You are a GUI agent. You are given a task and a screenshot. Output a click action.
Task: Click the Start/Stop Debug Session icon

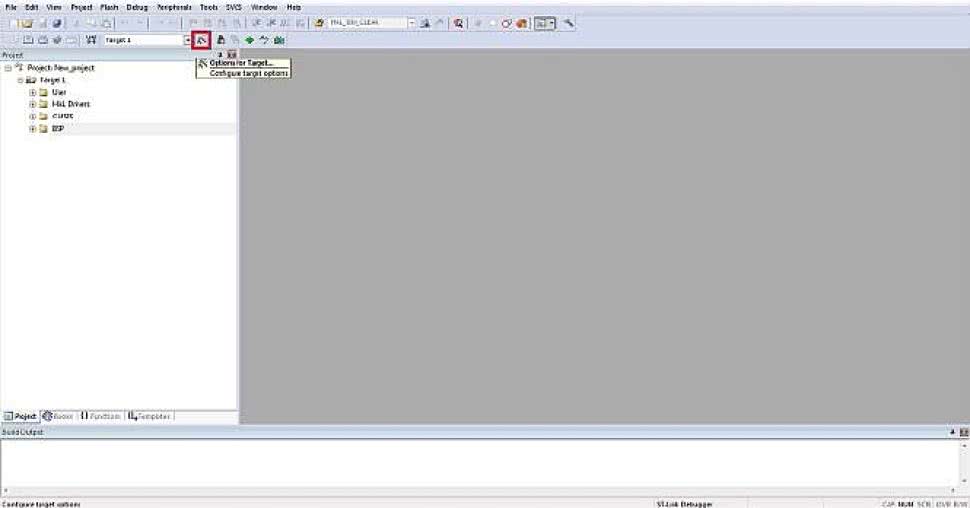point(458,23)
